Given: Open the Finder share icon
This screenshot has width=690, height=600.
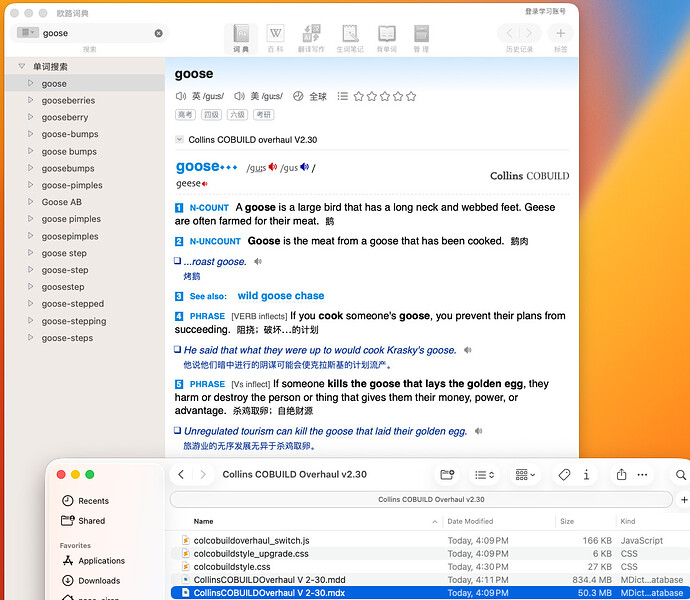Looking at the screenshot, I should (621, 475).
